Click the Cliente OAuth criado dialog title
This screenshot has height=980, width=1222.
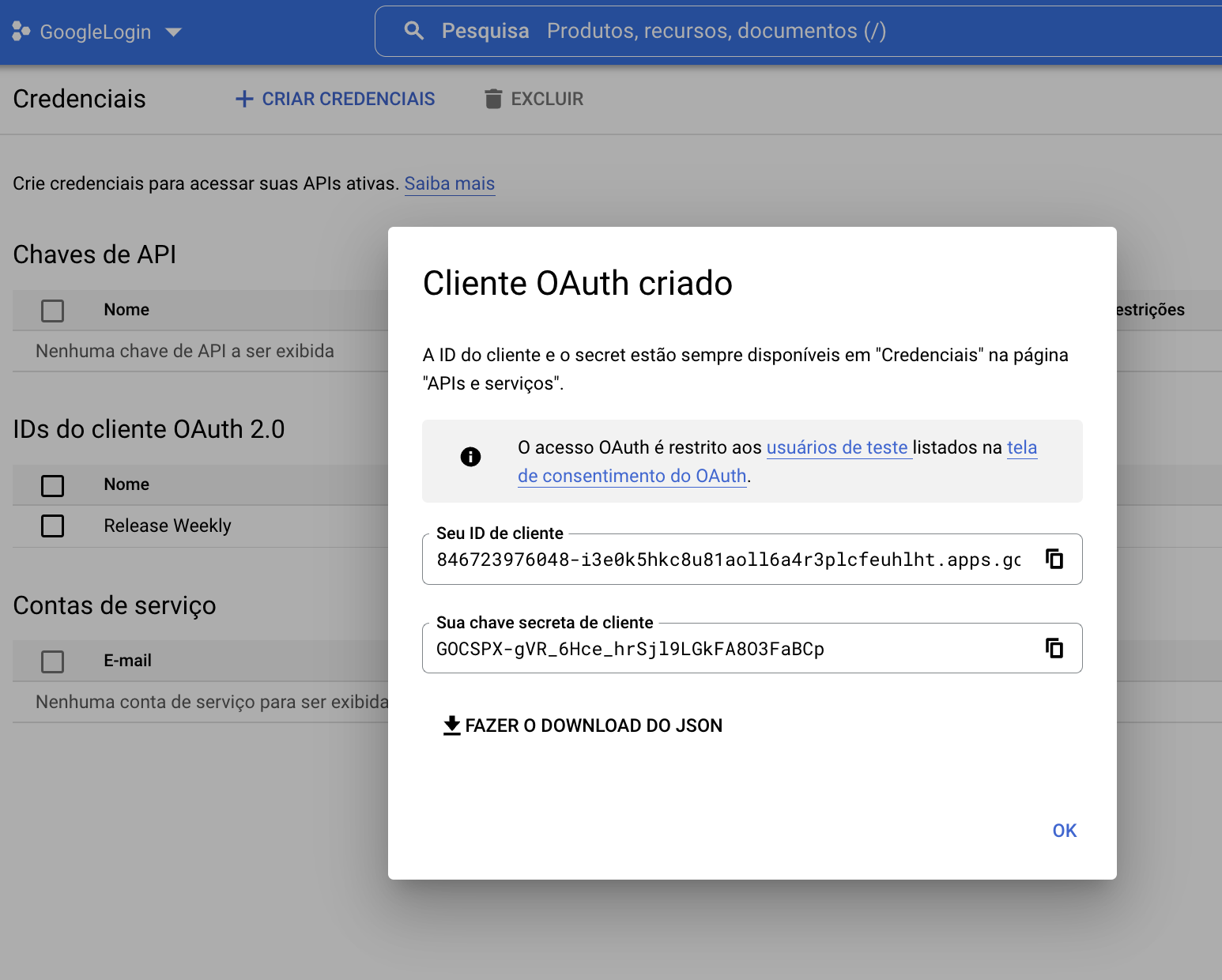(578, 283)
